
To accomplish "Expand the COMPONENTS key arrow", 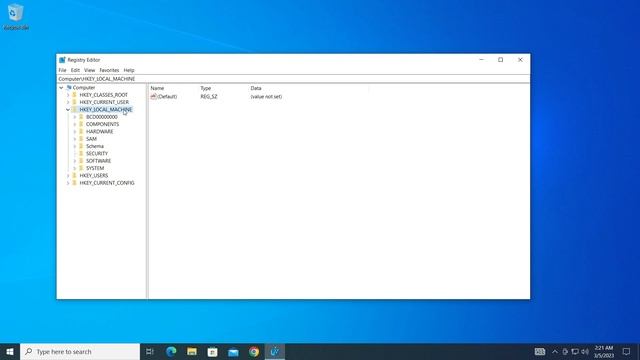I will (75, 124).
